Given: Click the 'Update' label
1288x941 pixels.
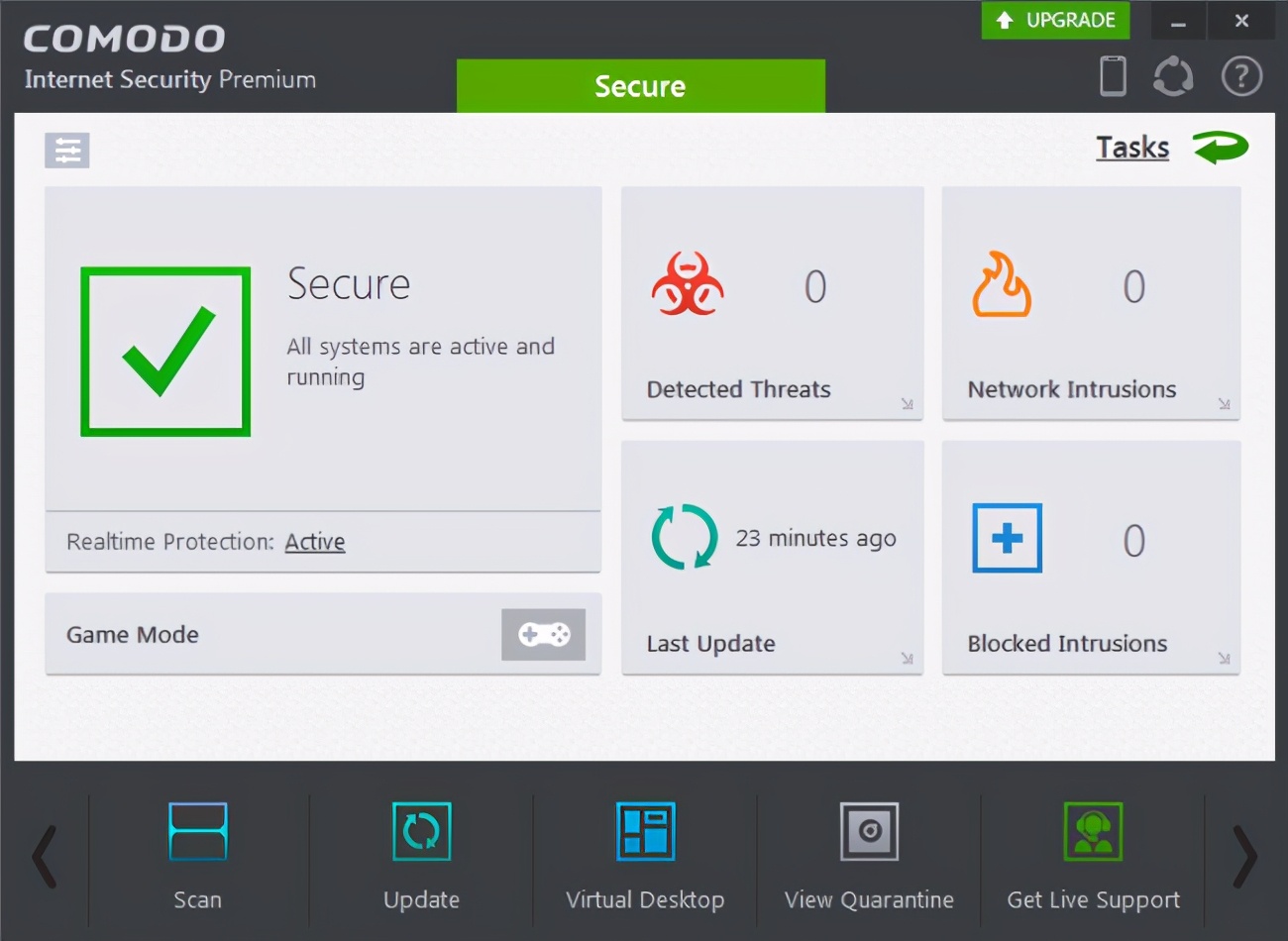Looking at the screenshot, I should click(422, 900).
